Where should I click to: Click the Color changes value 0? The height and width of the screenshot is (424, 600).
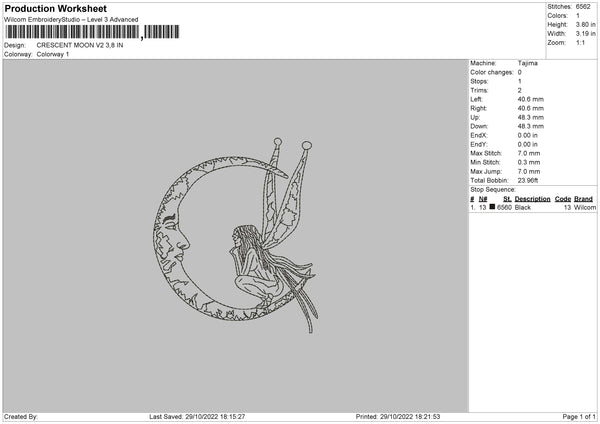520,72
